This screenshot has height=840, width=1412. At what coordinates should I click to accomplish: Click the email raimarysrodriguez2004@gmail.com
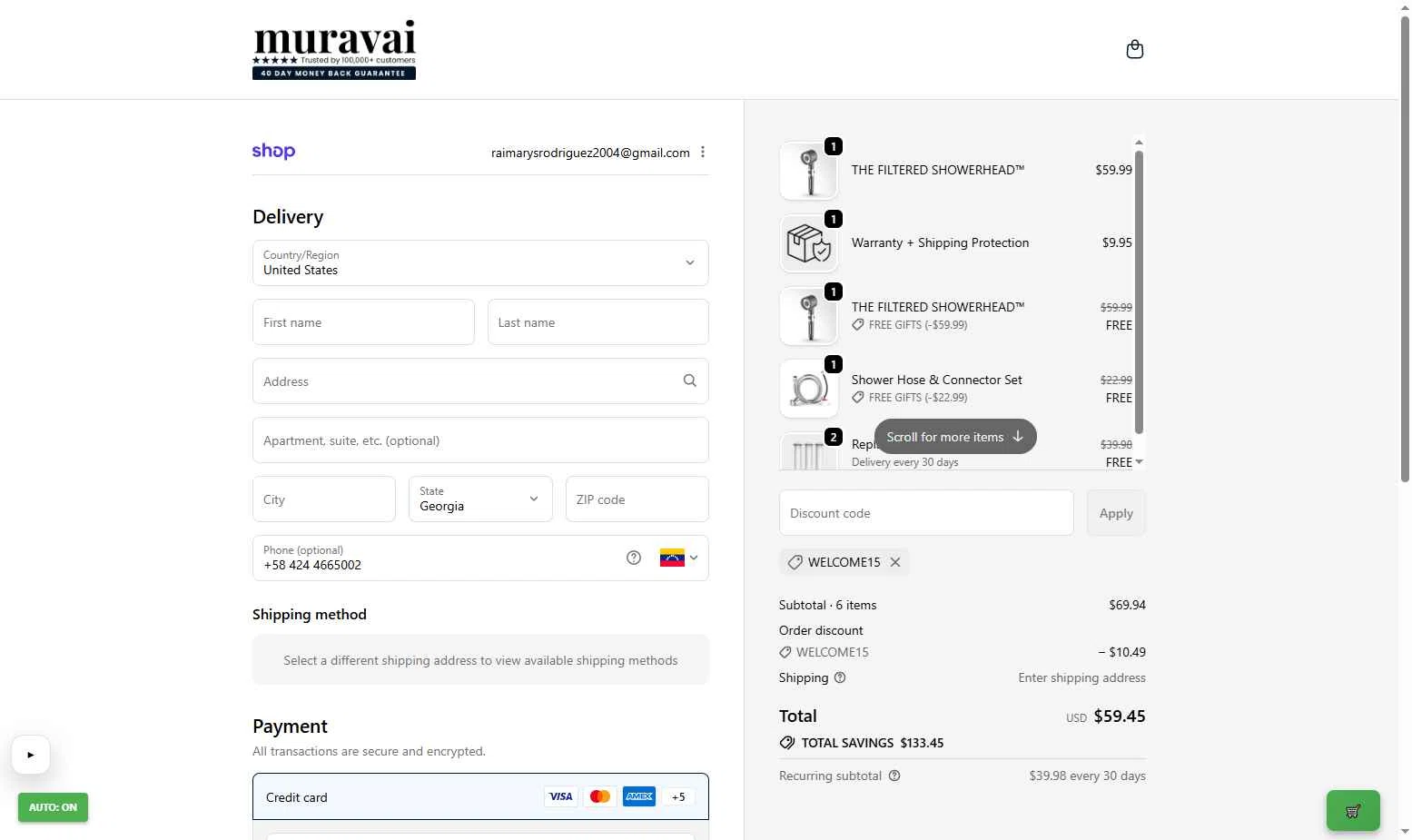[x=590, y=153]
